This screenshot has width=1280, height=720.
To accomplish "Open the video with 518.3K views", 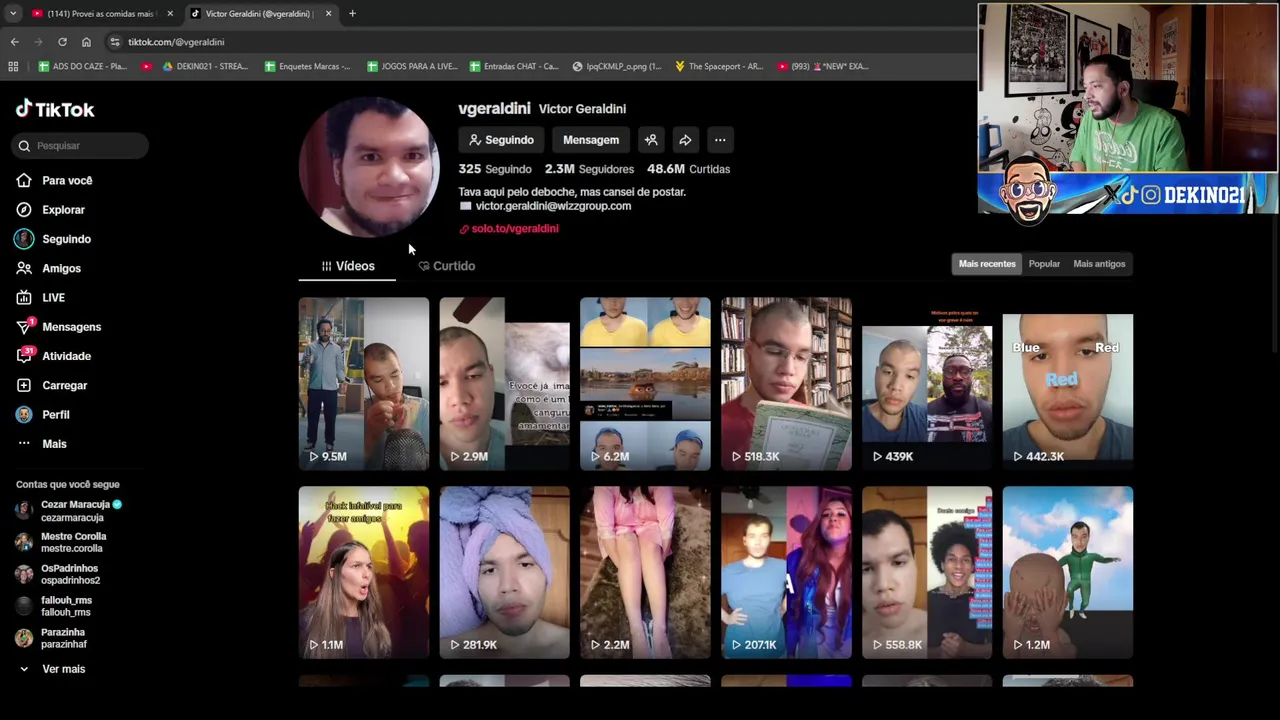I will [786, 384].
